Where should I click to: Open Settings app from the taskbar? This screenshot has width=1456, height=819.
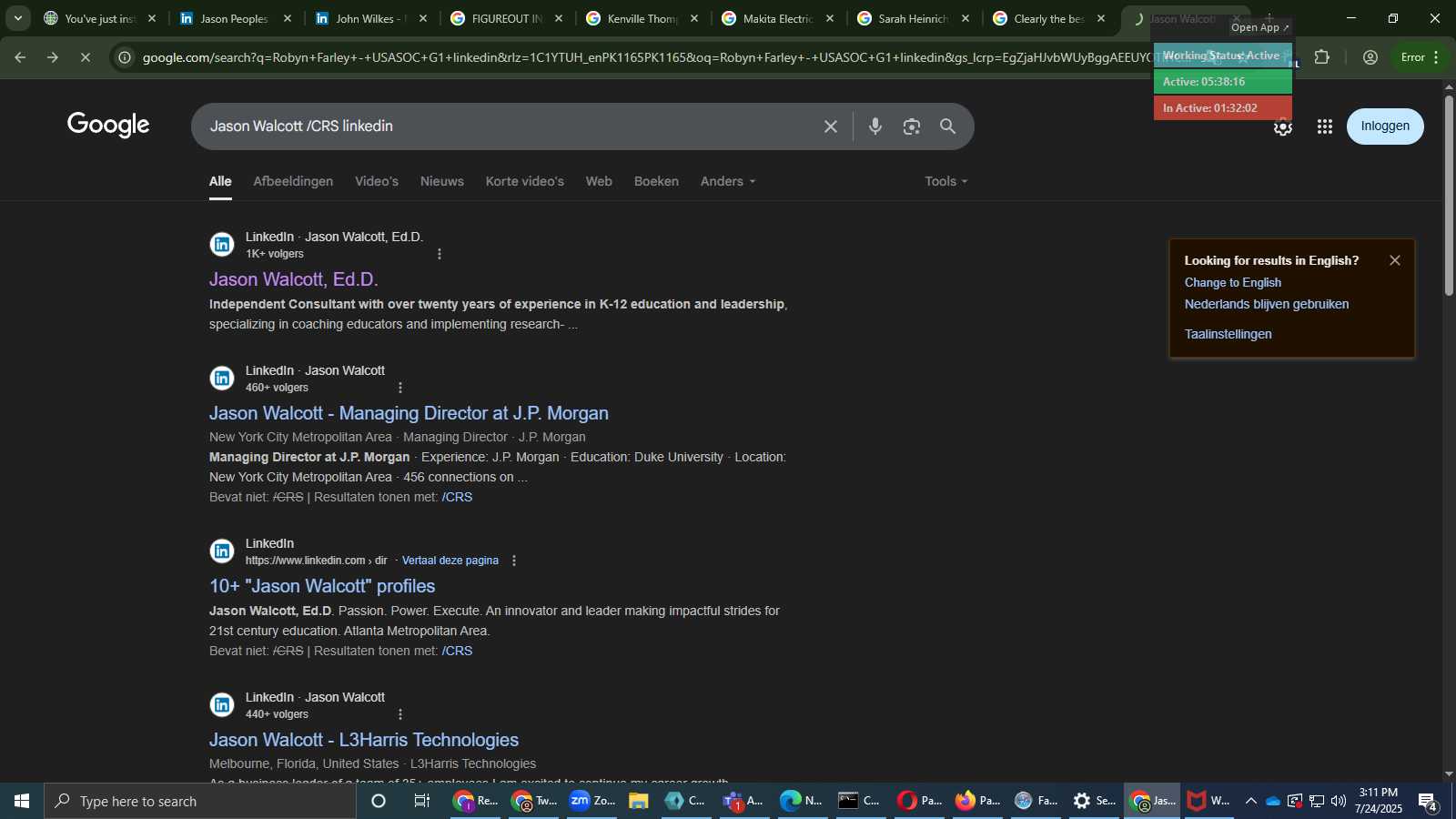click(x=1094, y=801)
